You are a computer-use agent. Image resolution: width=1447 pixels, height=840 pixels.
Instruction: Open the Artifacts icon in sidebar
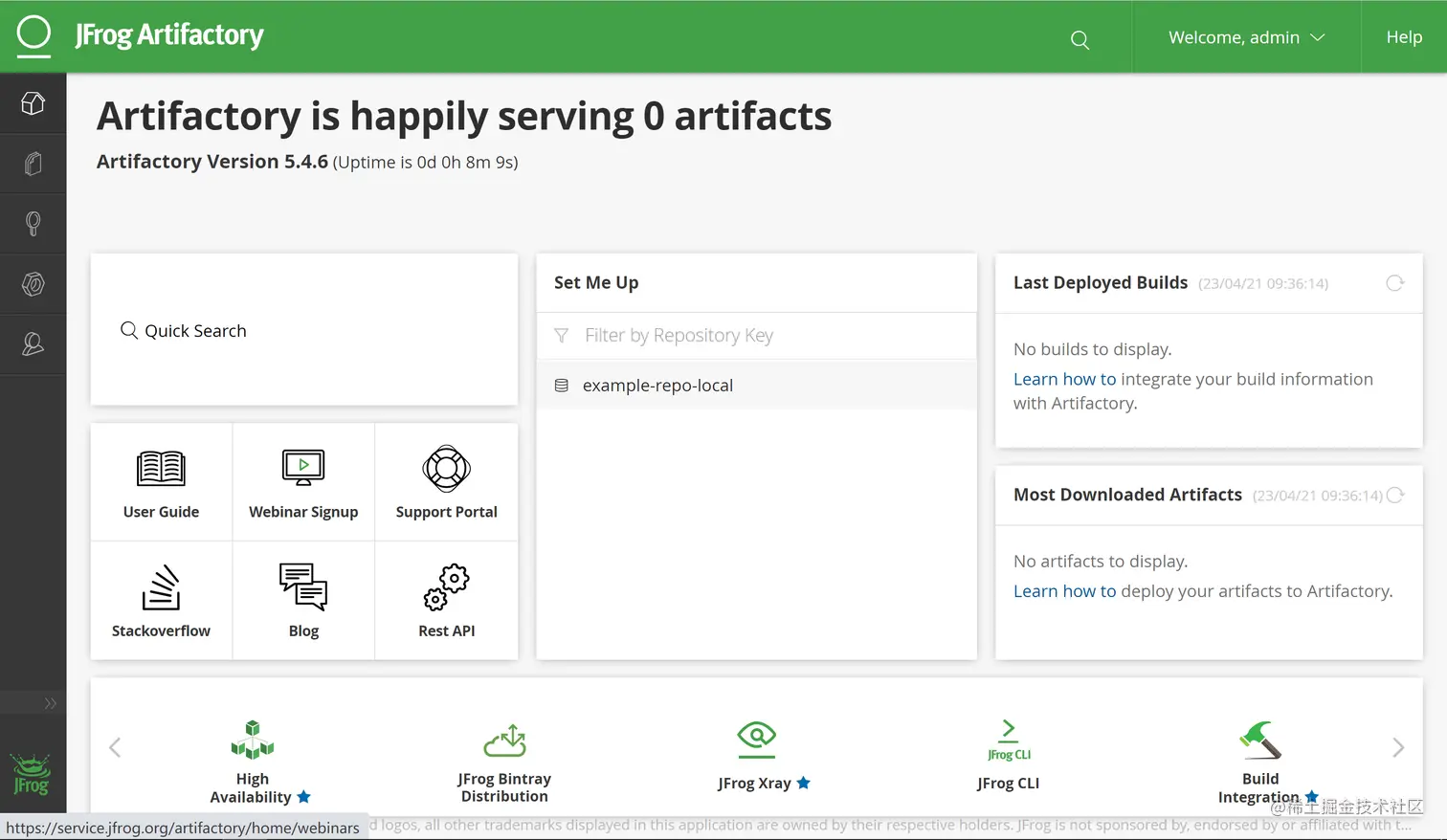[x=33, y=164]
